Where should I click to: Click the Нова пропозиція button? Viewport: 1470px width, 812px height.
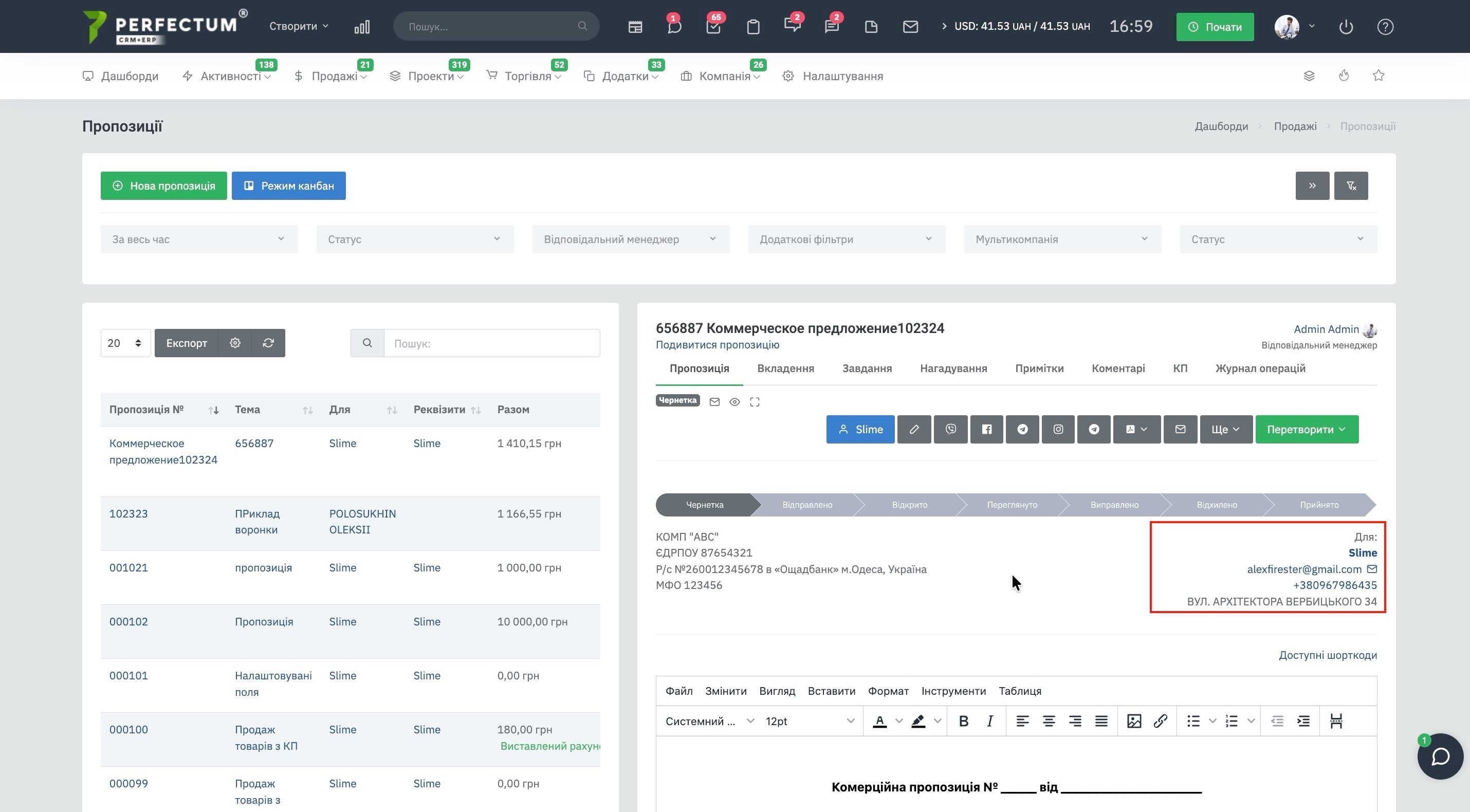pos(164,186)
